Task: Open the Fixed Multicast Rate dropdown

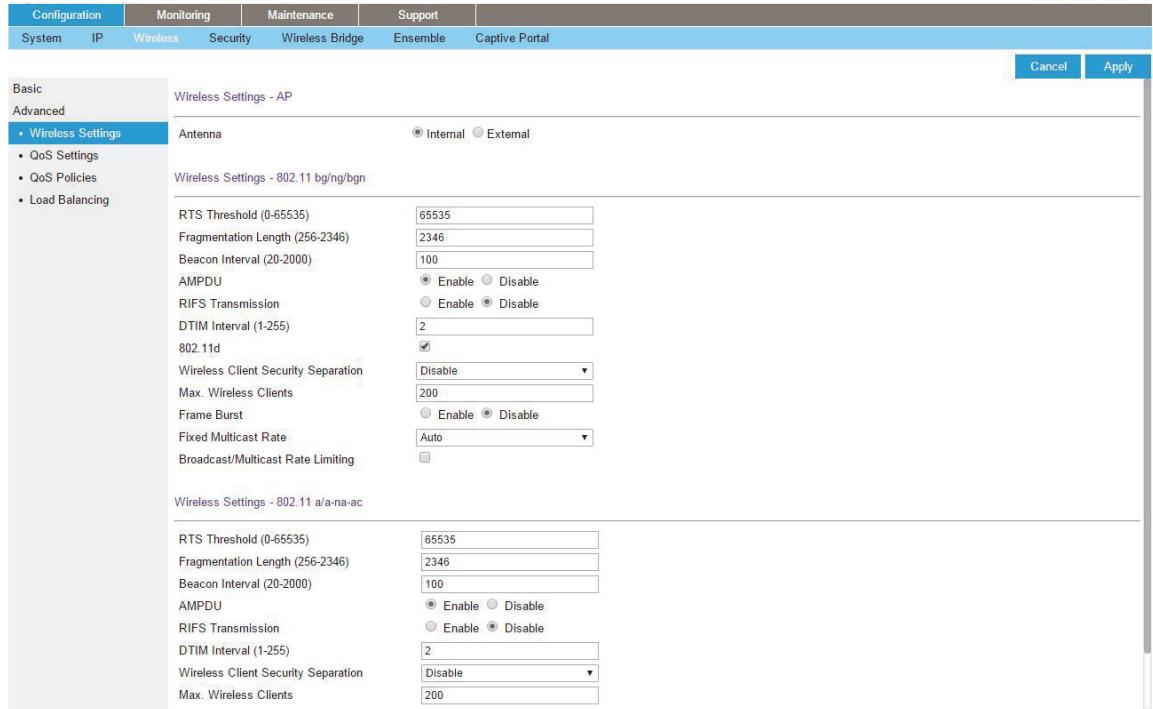Action: (504, 438)
